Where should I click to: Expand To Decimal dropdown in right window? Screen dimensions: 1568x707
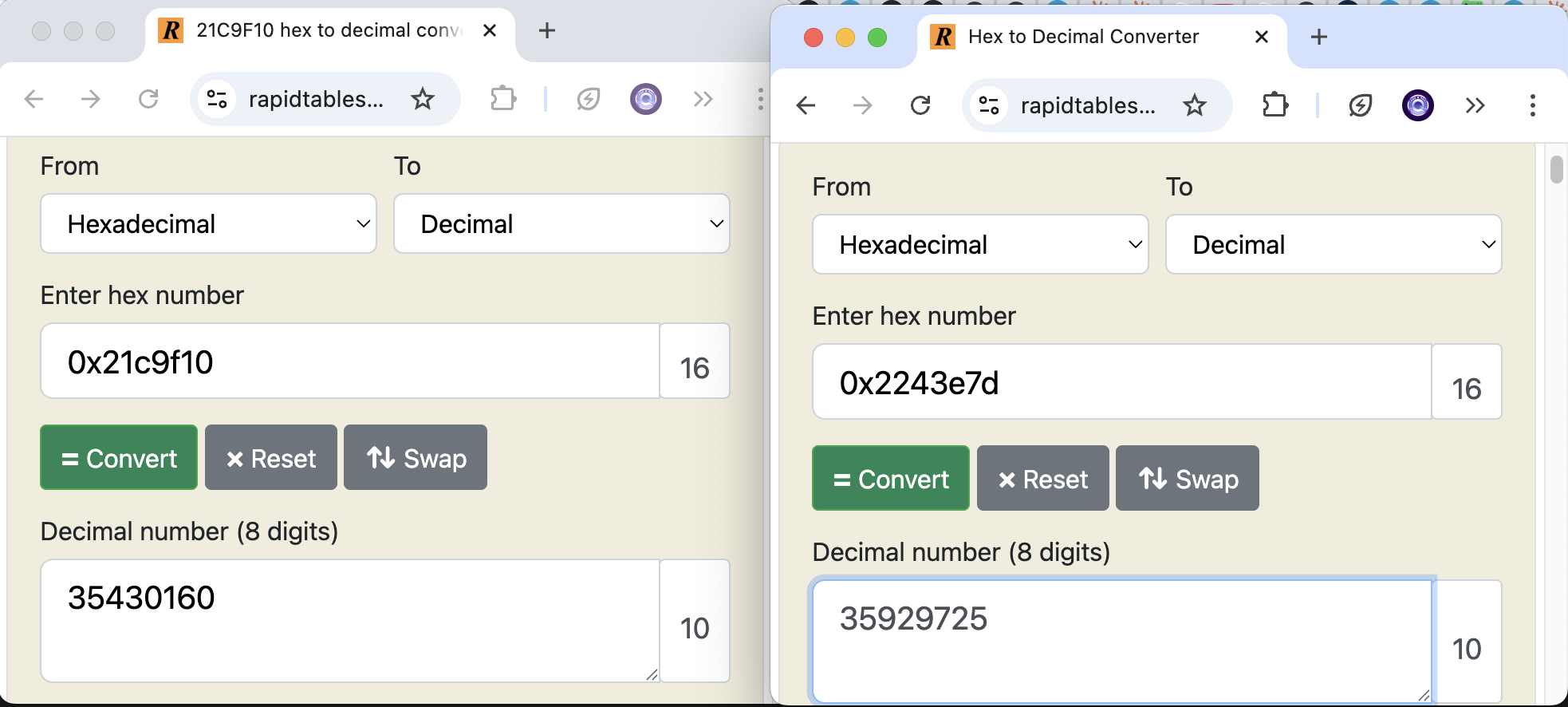pos(1334,245)
